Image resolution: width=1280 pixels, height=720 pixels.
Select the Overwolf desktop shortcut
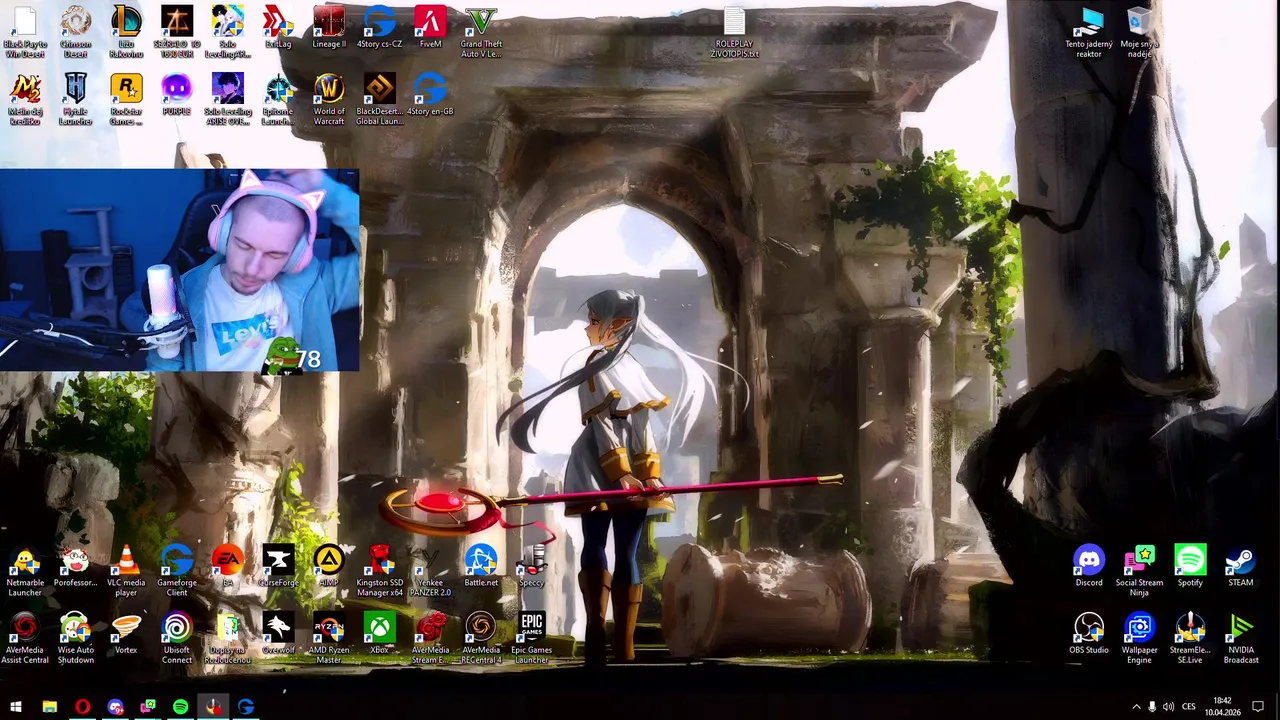278,634
